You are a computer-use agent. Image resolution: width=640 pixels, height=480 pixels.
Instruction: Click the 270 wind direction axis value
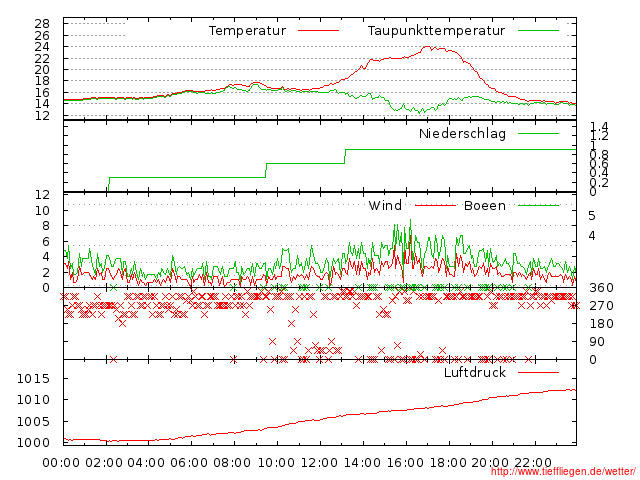(601, 306)
